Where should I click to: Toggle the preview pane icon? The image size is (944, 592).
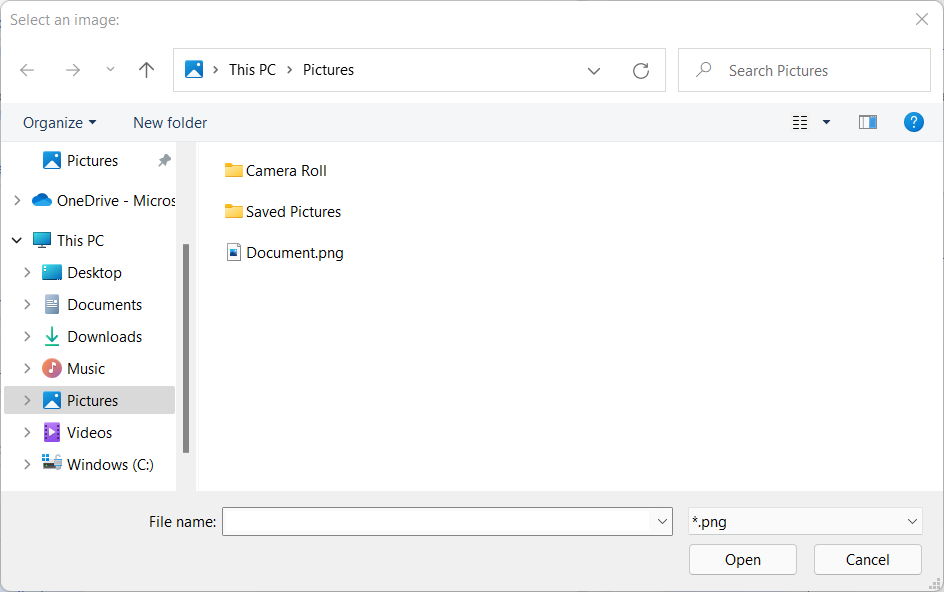867,121
